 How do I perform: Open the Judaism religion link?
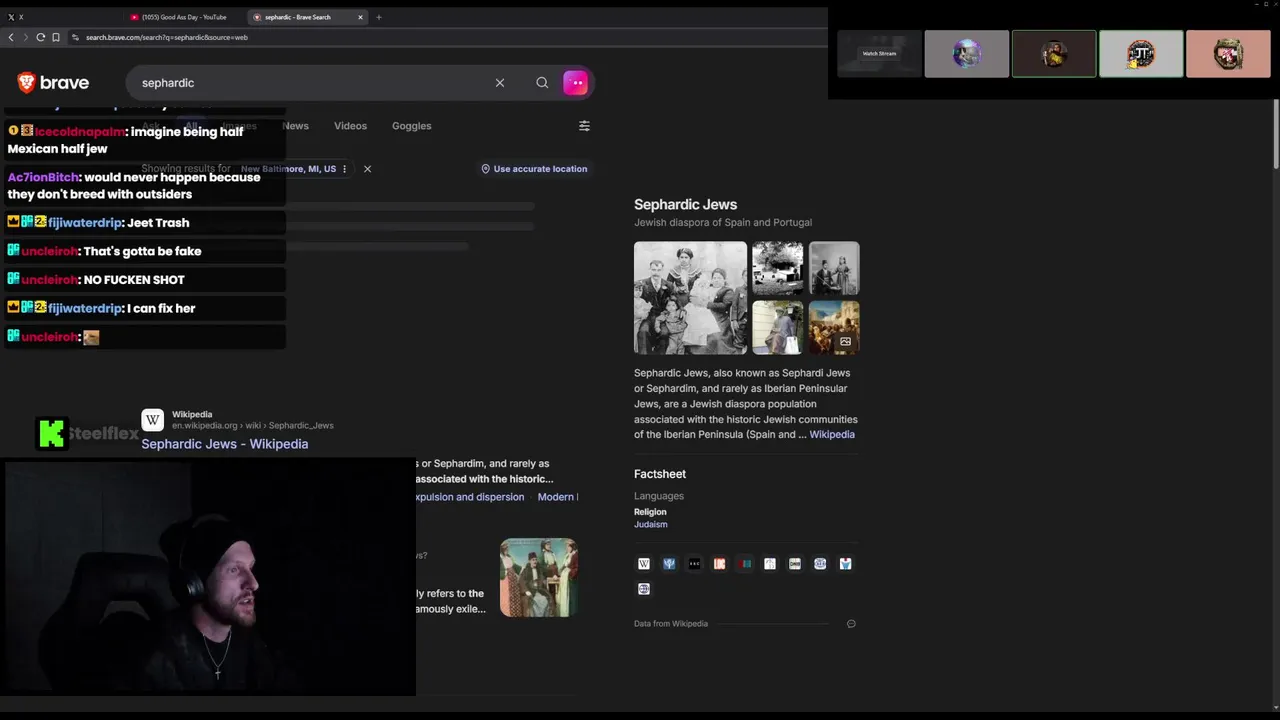(650, 524)
